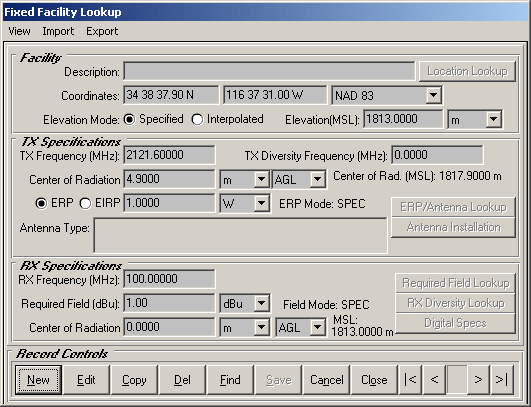Click the New record button

[x=38, y=380]
